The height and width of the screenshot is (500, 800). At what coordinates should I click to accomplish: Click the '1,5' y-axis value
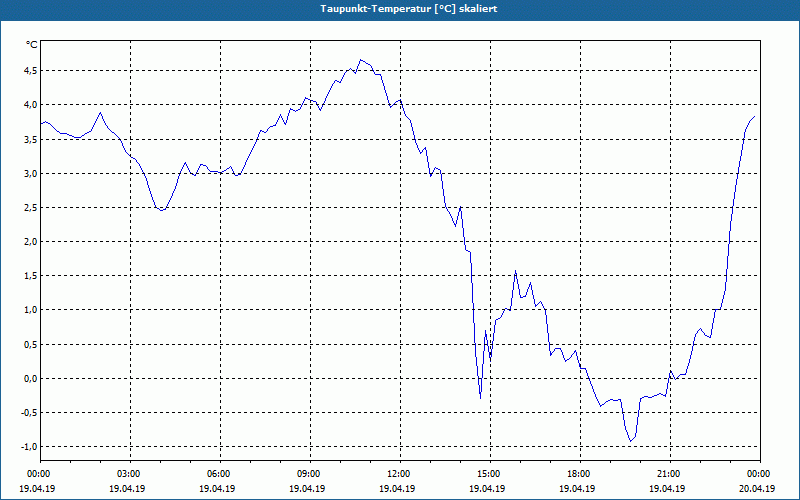click(32, 276)
